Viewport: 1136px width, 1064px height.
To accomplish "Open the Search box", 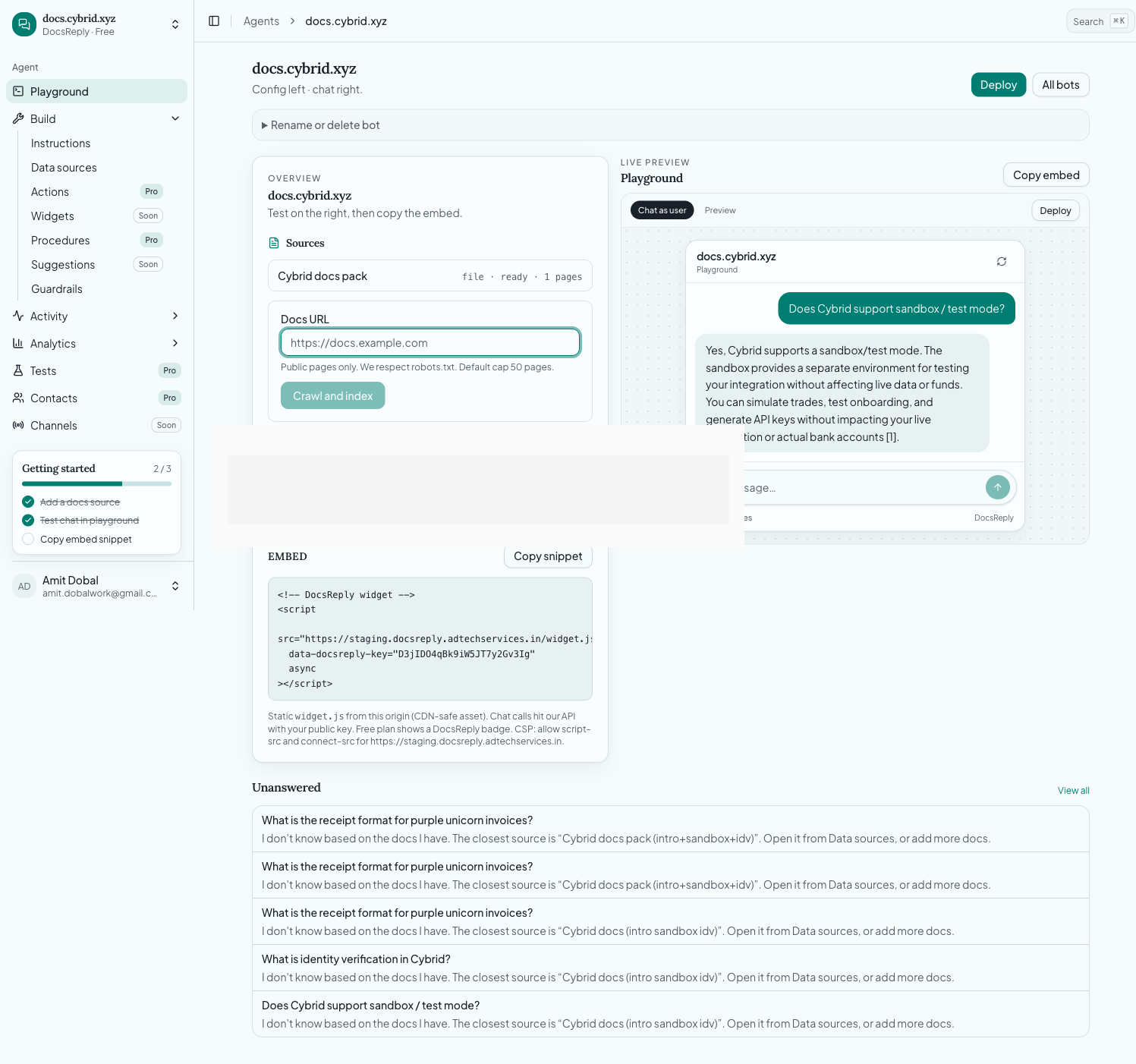I will pyautogui.click(x=1100, y=21).
